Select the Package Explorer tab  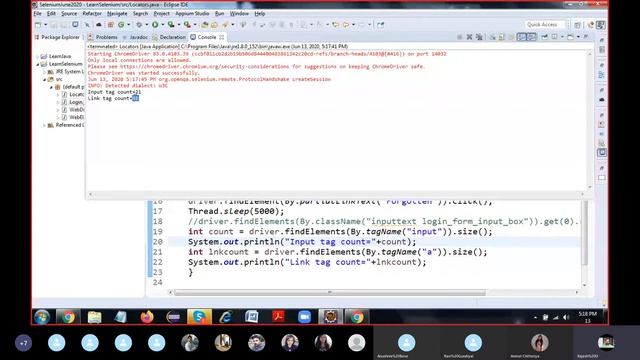tap(57, 37)
